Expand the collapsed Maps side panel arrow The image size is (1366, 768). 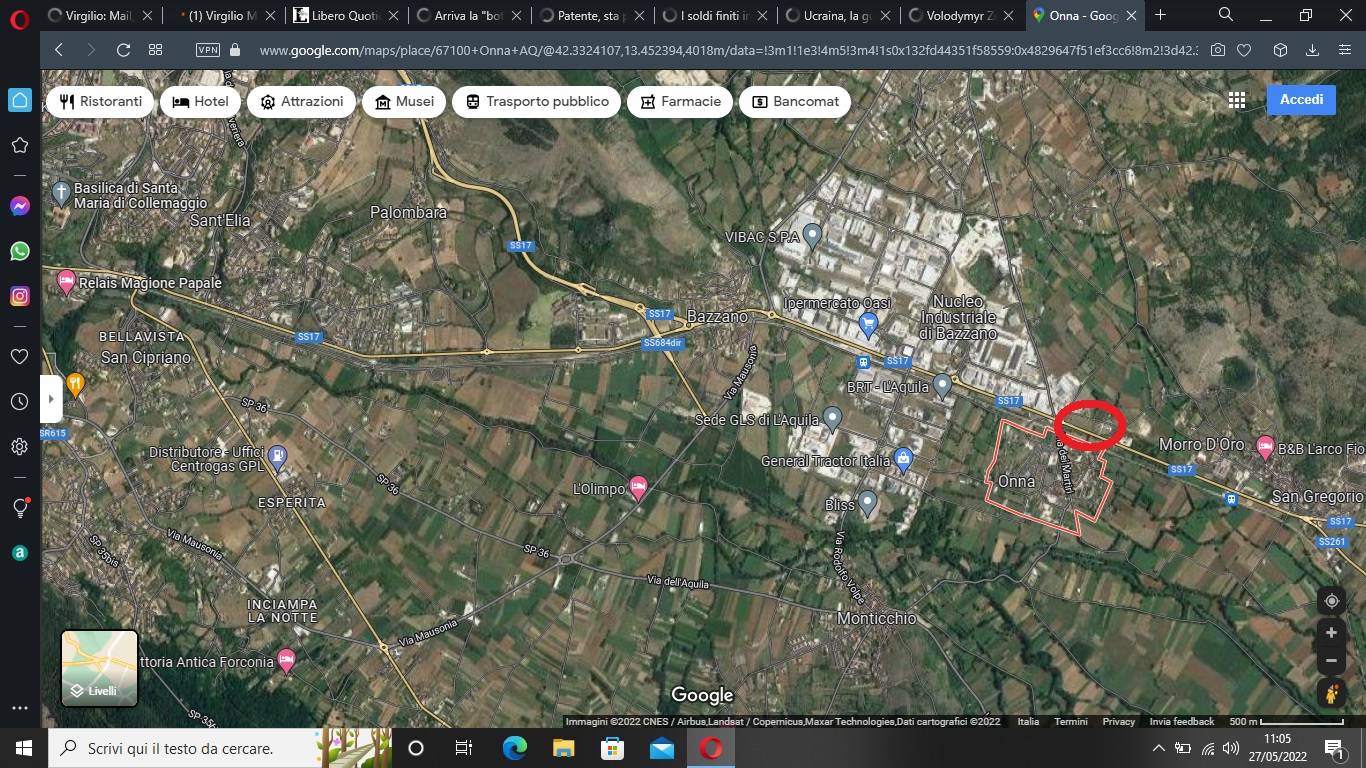(51, 399)
